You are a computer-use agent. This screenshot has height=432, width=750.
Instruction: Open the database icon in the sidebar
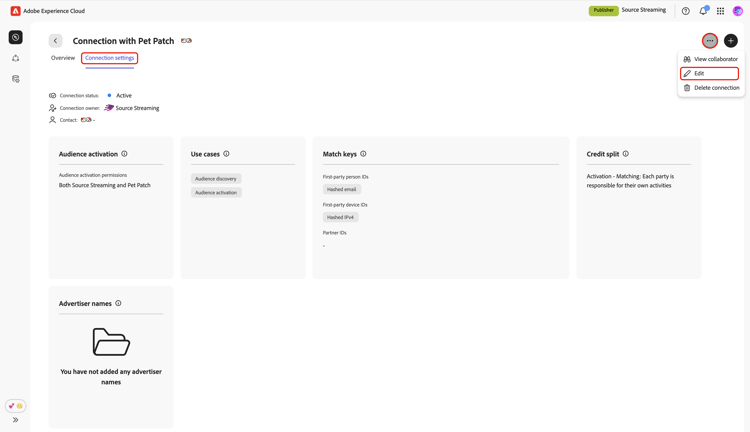[x=16, y=79]
